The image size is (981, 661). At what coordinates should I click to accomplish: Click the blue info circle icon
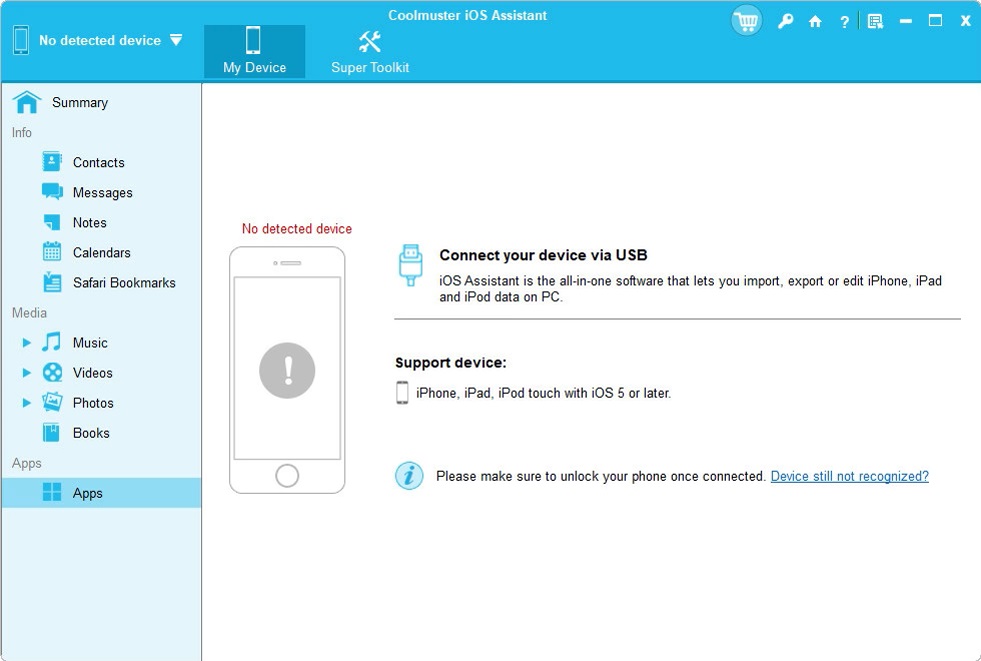[x=409, y=476]
